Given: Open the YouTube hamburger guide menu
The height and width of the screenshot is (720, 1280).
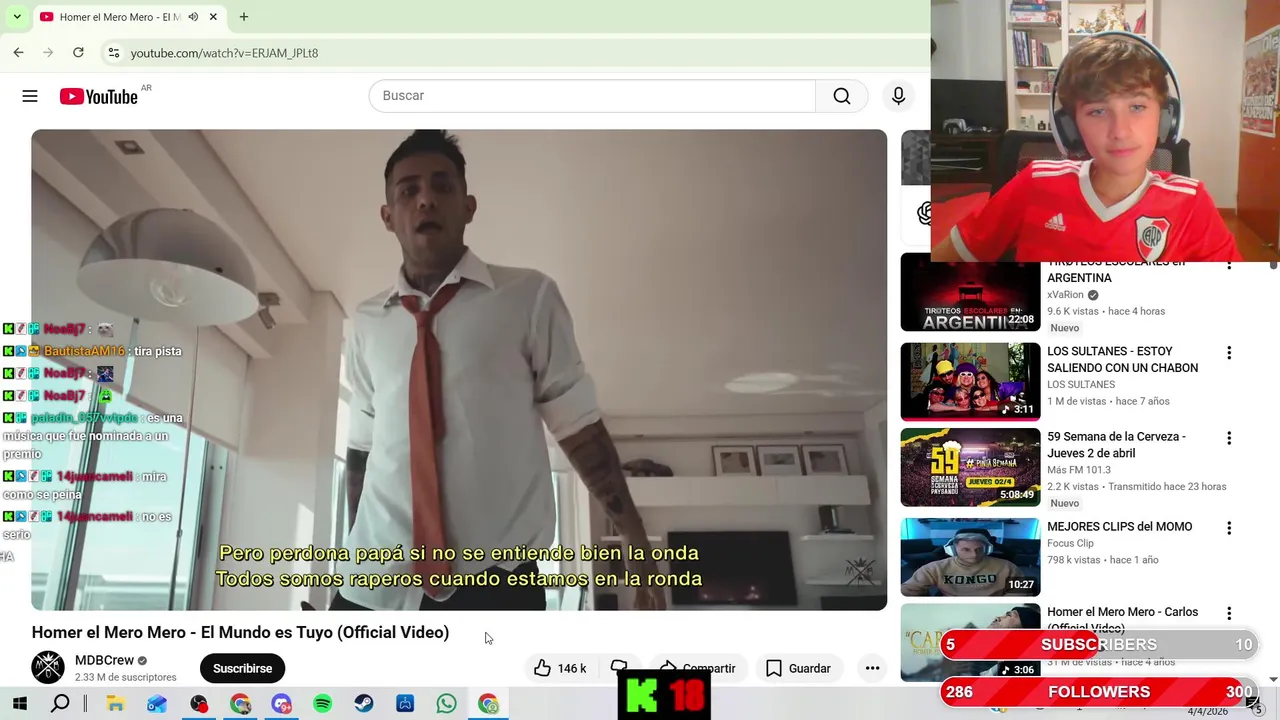Looking at the screenshot, I should pyautogui.click(x=30, y=96).
